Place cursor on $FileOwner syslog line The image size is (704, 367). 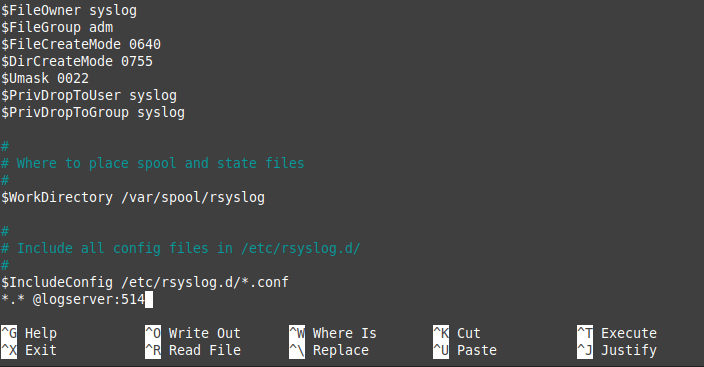pos(69,10)
